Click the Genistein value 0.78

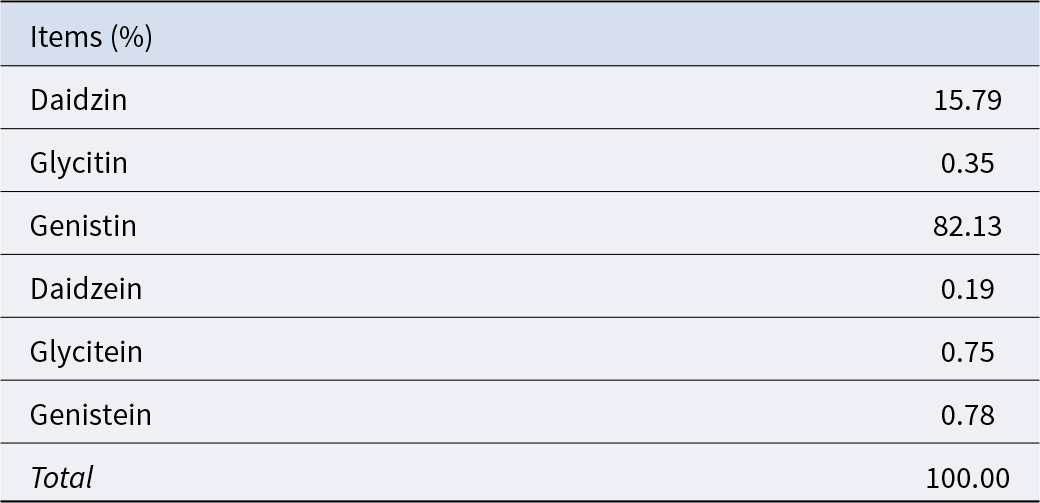[x=967, y=415]
